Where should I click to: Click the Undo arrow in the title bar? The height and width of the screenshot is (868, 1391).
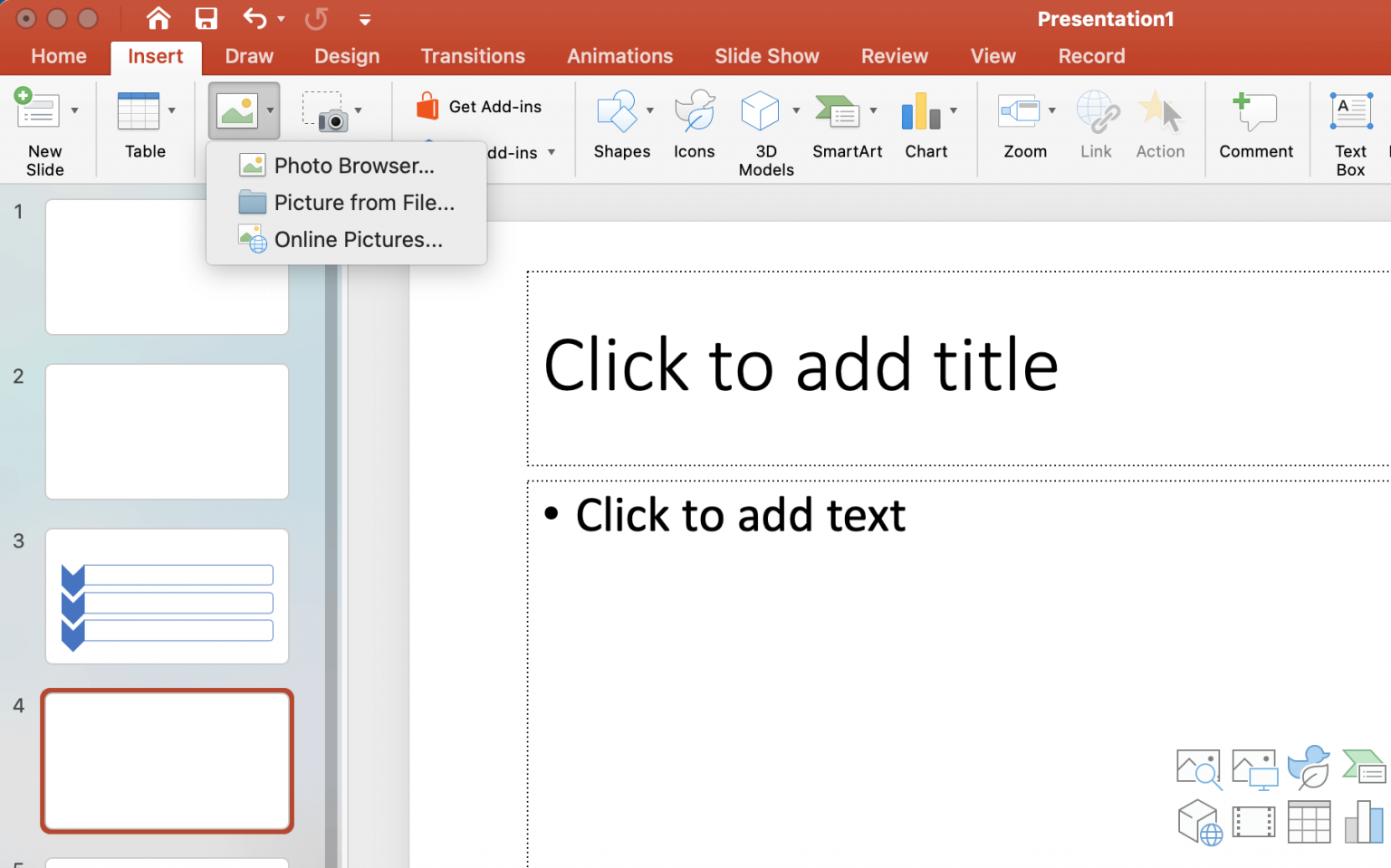252,18
